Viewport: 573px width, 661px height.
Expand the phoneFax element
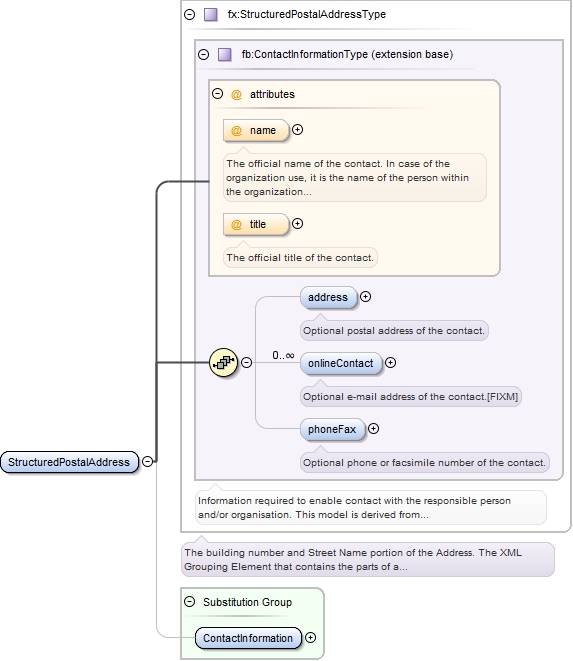pyautogui.click(x=374, y=429)
